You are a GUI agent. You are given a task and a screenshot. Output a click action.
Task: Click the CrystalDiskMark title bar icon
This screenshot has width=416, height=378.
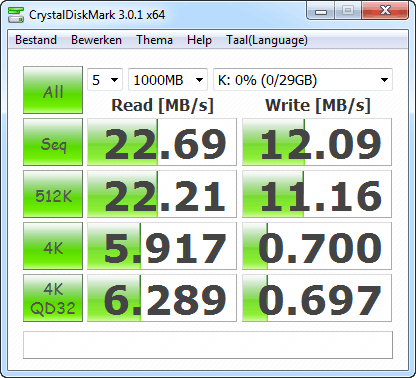(16, 15)
